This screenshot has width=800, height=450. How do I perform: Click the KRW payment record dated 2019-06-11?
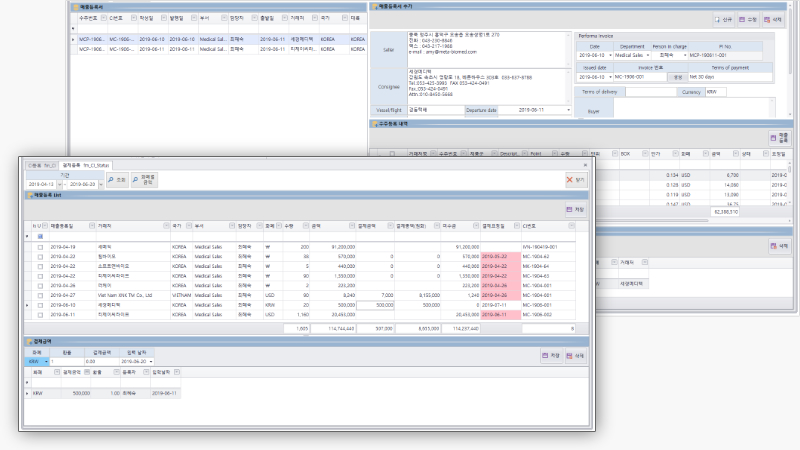click(105, 393)
